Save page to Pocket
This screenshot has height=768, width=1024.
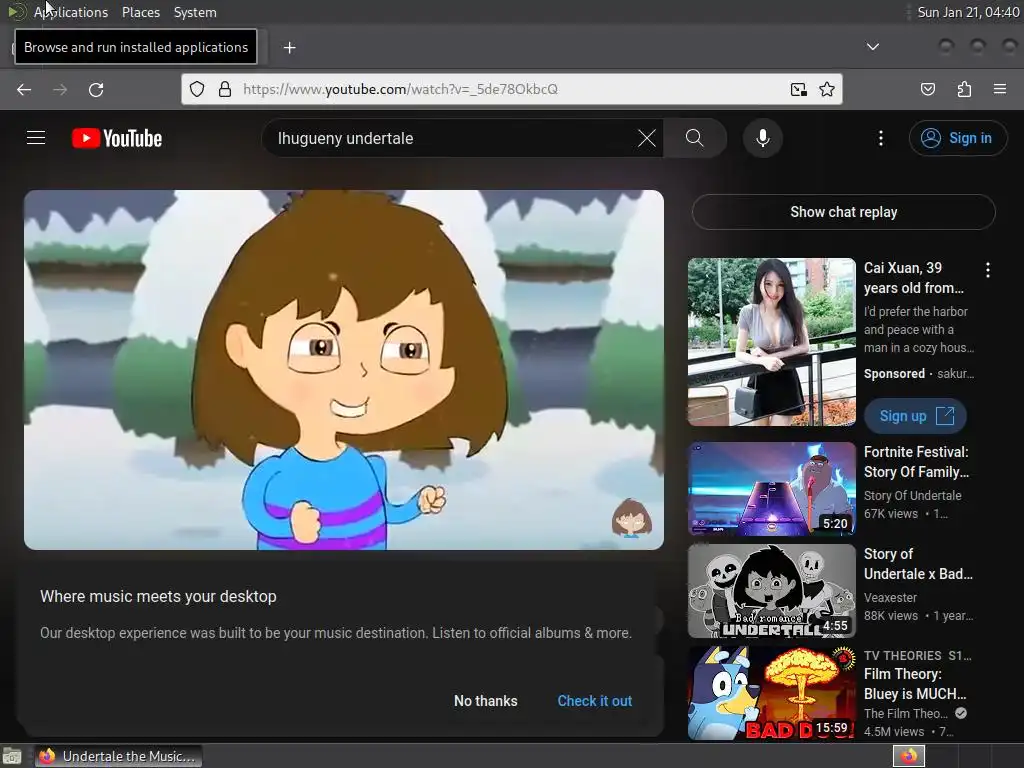pyautogui.click(x=927, y=89)
